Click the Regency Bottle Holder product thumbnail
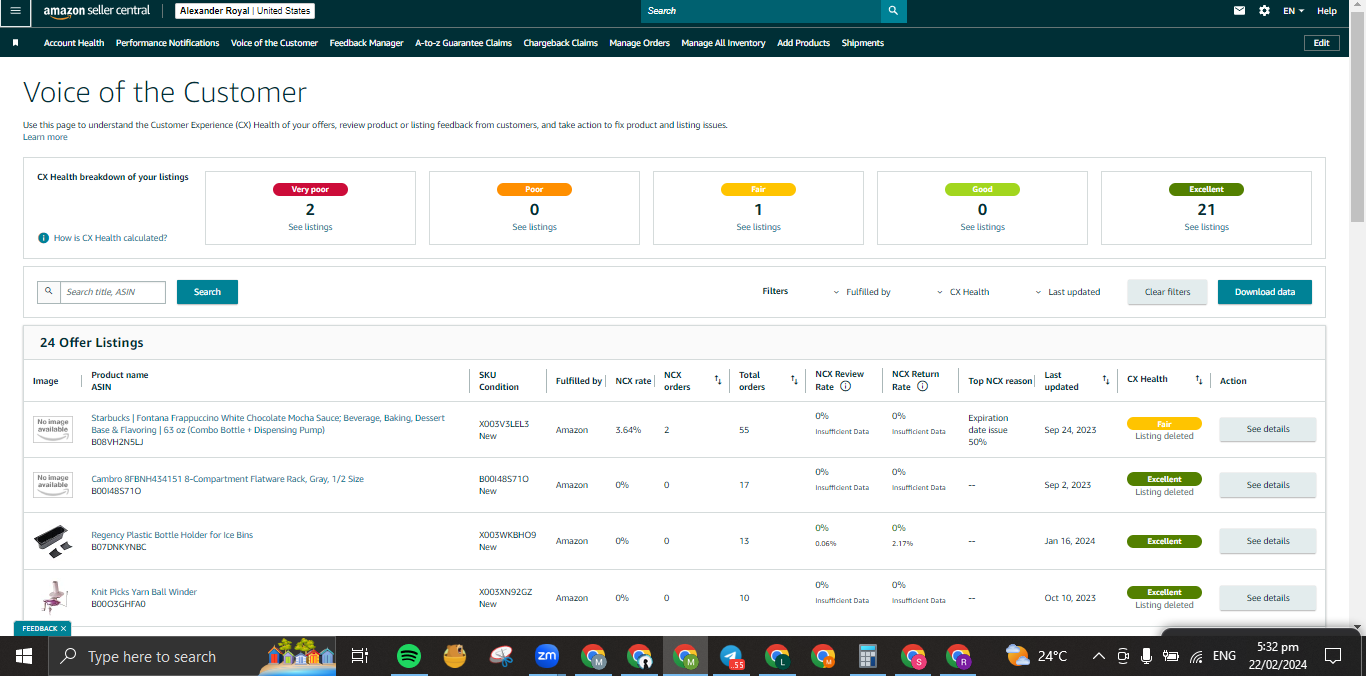The width and height of the screenshot is (1366, 676). point(53,541)
